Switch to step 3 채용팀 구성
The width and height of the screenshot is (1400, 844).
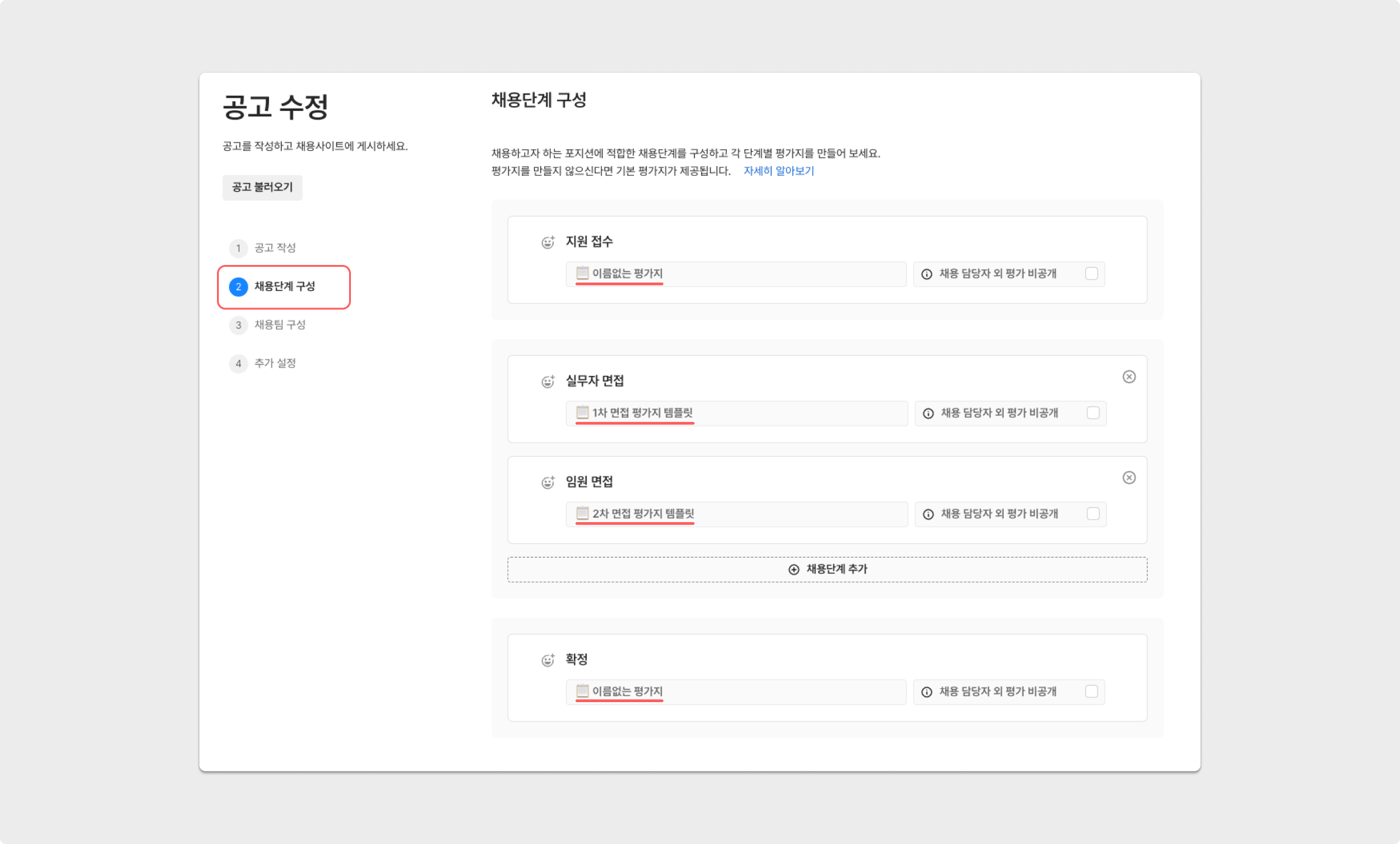pos(279,324)
